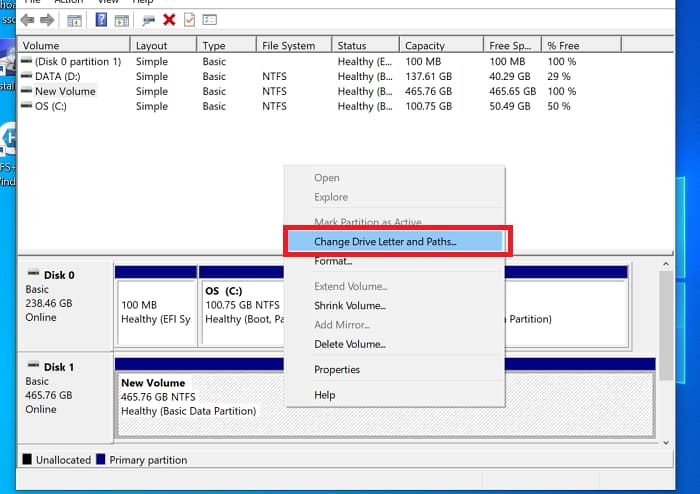The height and width of the screenshot is (494, 700).
Task: Click the Properties checkmark toolbar icon
Action: [189, 20]
